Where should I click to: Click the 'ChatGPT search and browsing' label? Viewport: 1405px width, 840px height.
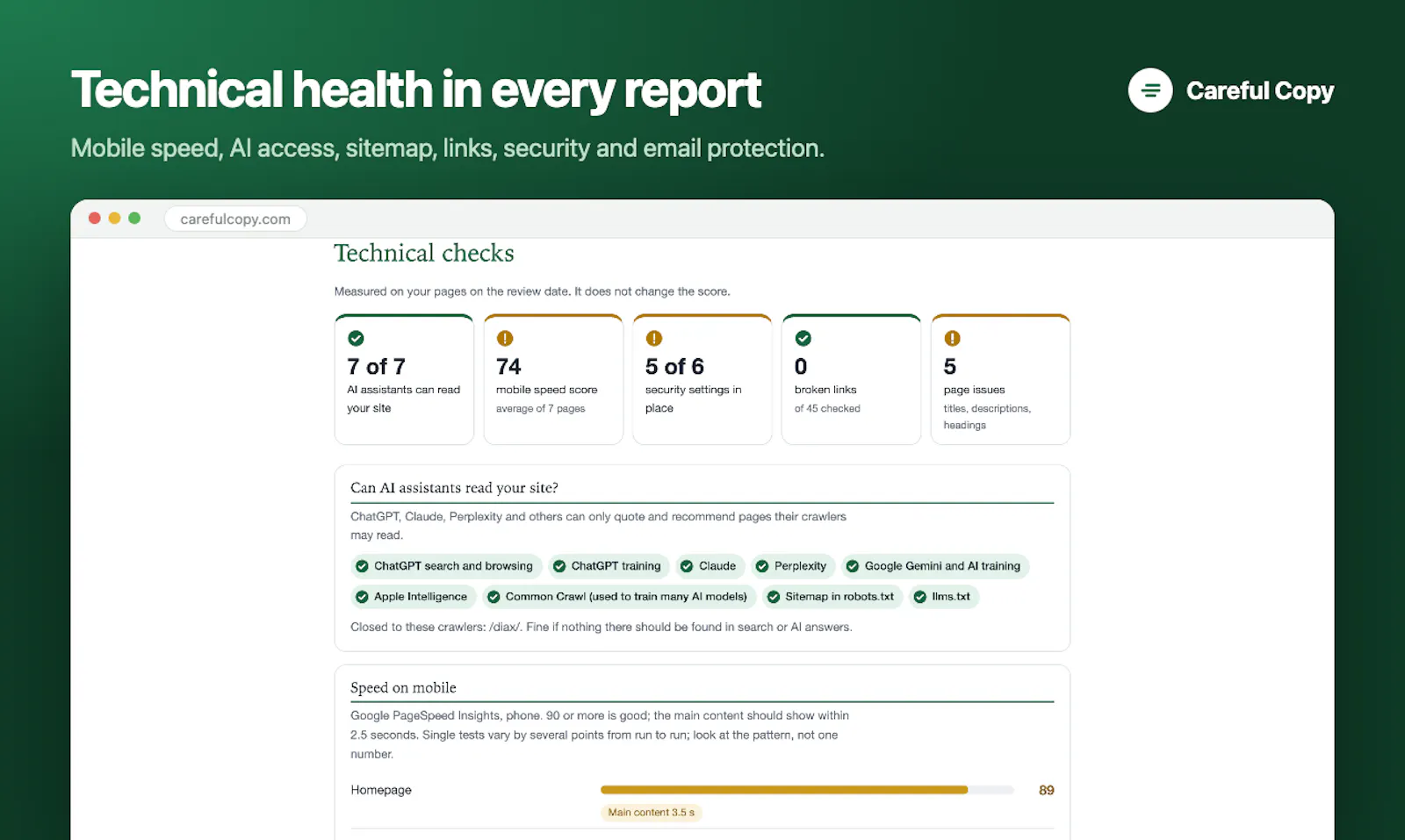click(453, 566)
